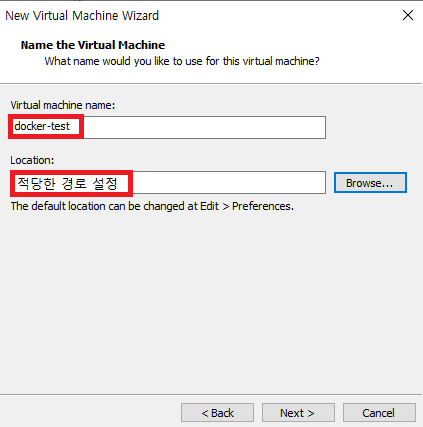Cancel the New Virtual Machine Wizard
Screen dimensions: 423x427
click(379, 413)
